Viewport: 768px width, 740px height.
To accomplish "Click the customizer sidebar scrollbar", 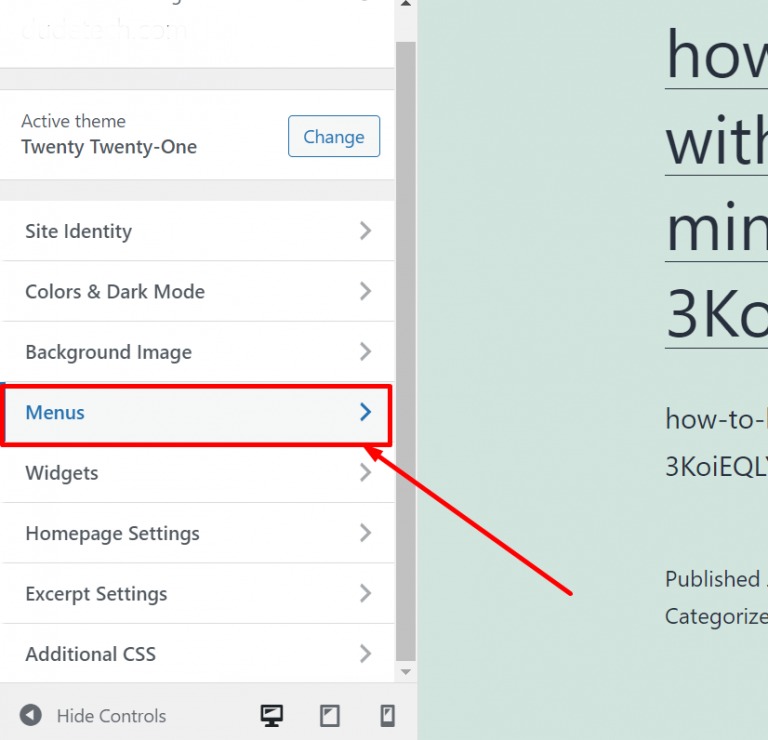I will tap(406, 350).
